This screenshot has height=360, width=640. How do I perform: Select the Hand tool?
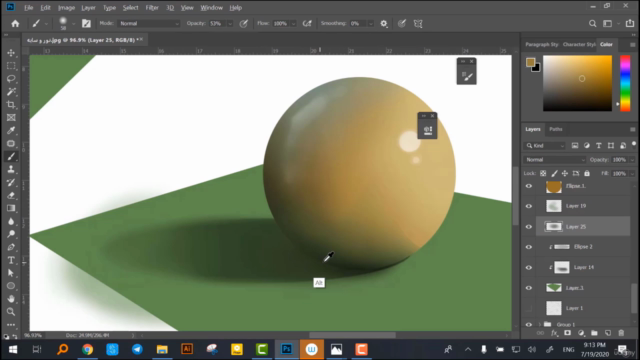point(11,299)
